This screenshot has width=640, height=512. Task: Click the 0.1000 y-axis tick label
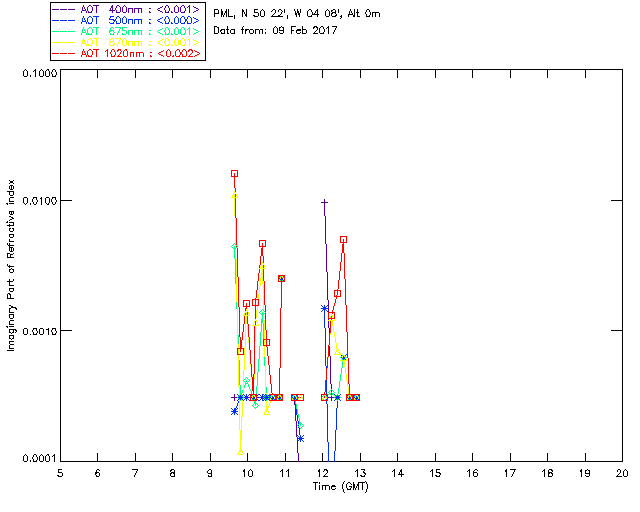point(40,73)
